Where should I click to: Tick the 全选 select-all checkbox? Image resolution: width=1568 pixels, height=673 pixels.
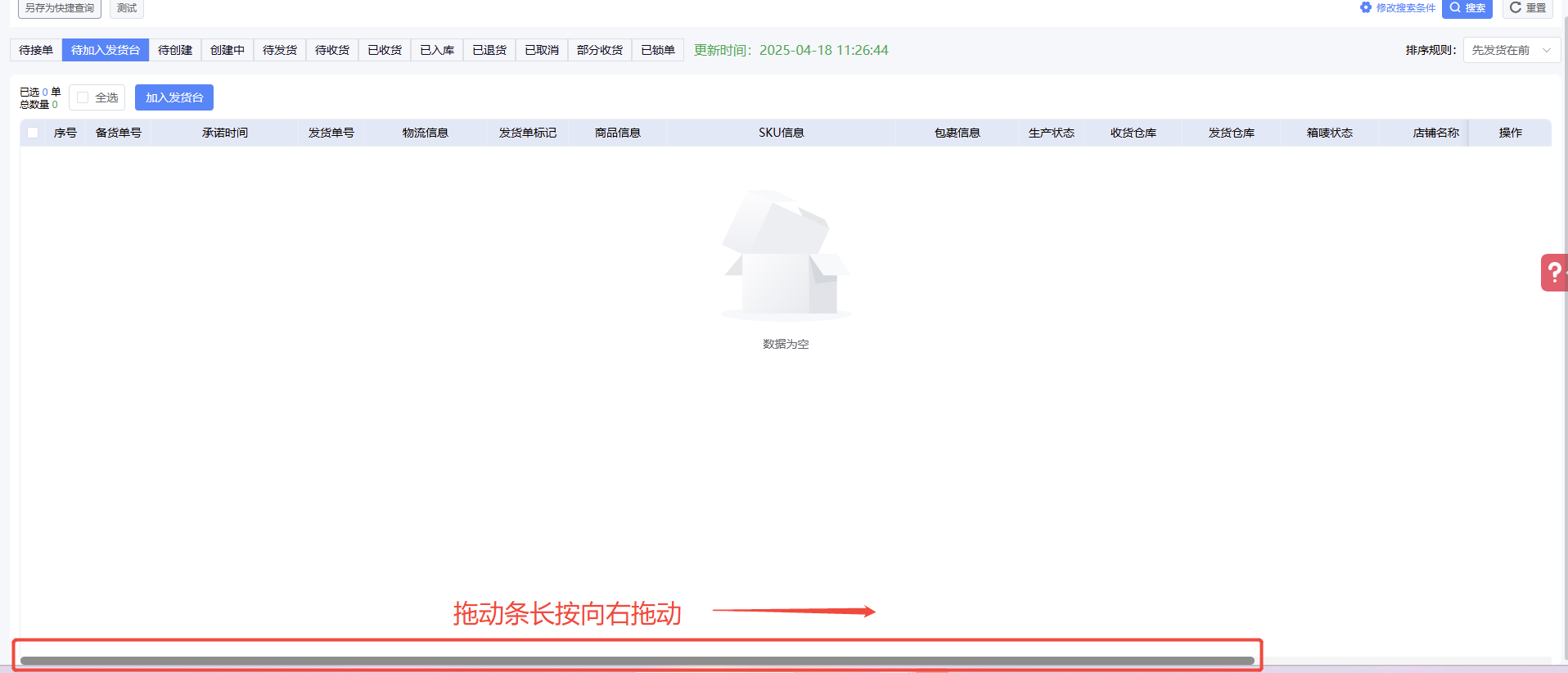click(83, 97)
